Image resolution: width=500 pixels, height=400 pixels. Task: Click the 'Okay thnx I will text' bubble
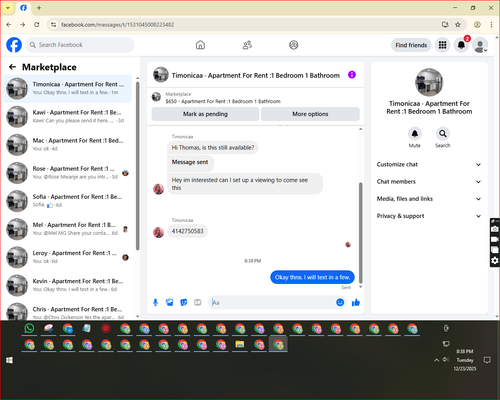312,277
